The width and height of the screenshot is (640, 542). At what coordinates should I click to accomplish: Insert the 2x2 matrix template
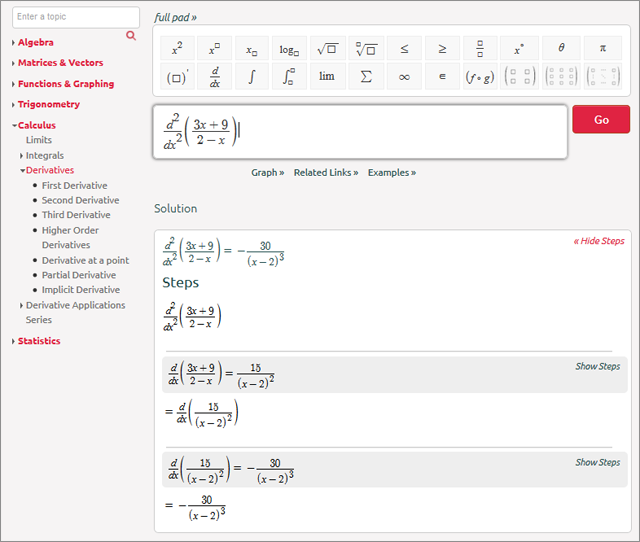519,76
